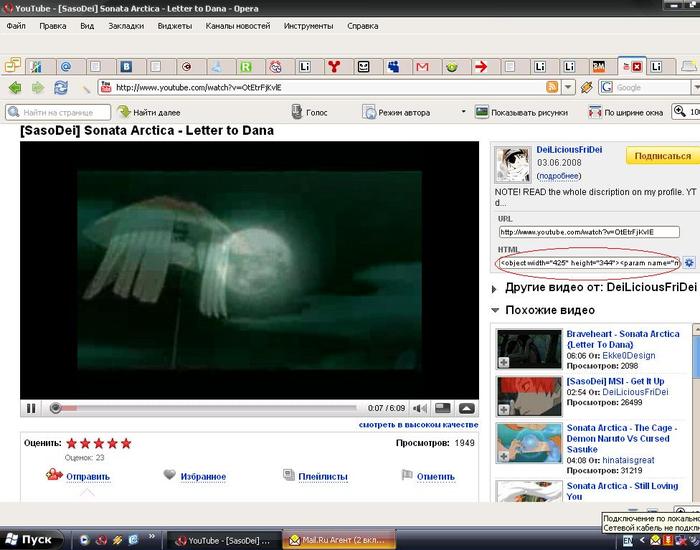Open the DeiLiciousFriDei channel link

(569, 150)
